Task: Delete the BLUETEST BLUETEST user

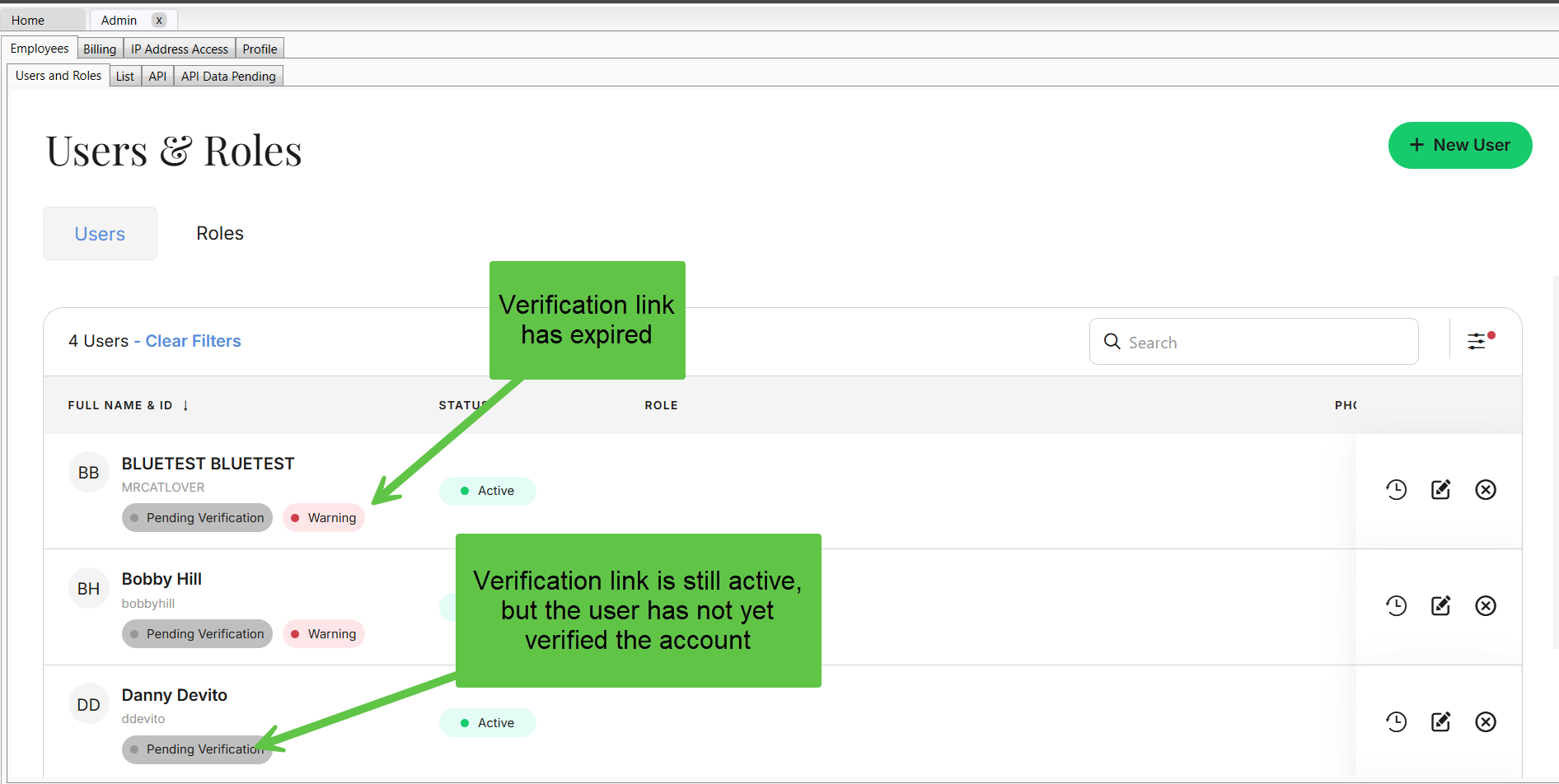Action: click(x=1485, y=490)
